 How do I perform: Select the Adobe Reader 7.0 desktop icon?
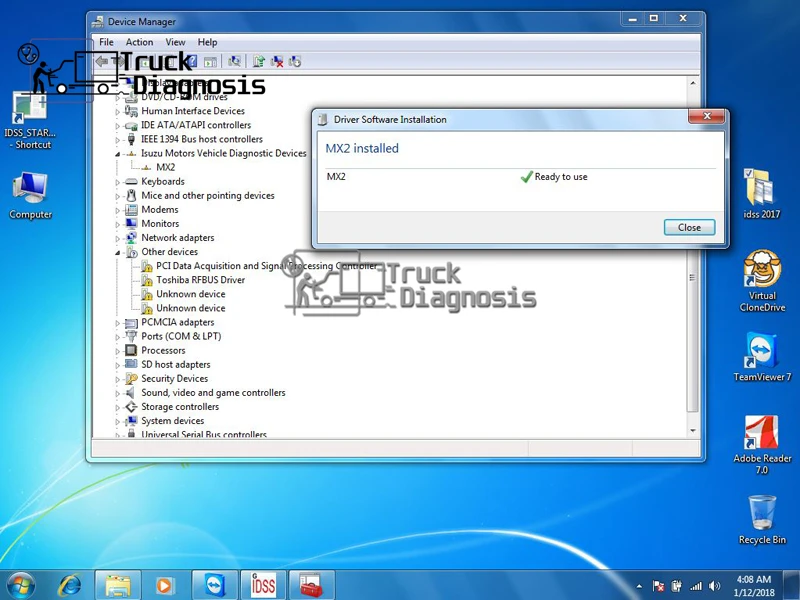pos(762,444)
